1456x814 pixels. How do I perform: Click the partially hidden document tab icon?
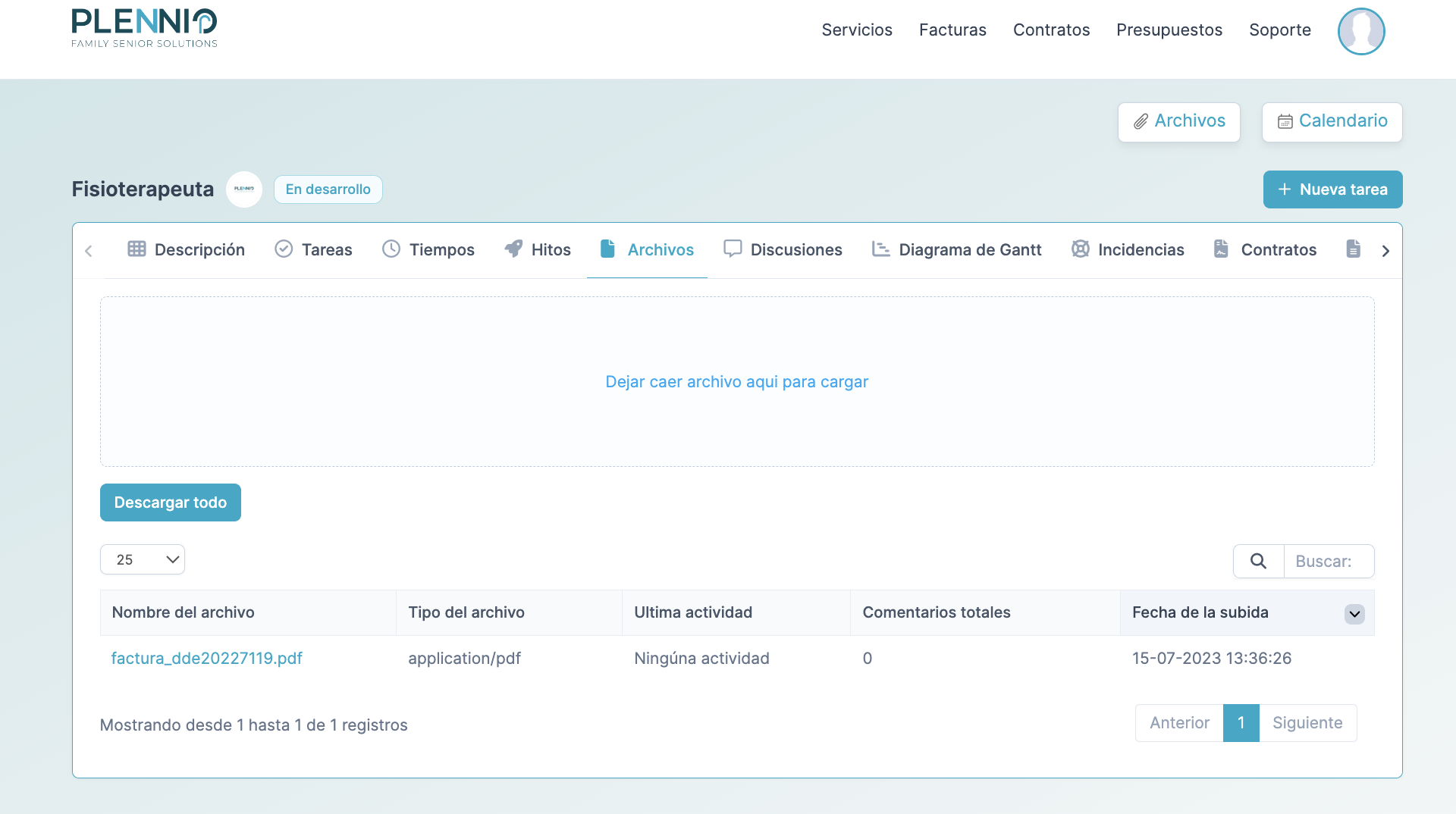(x=1353, y=249)
